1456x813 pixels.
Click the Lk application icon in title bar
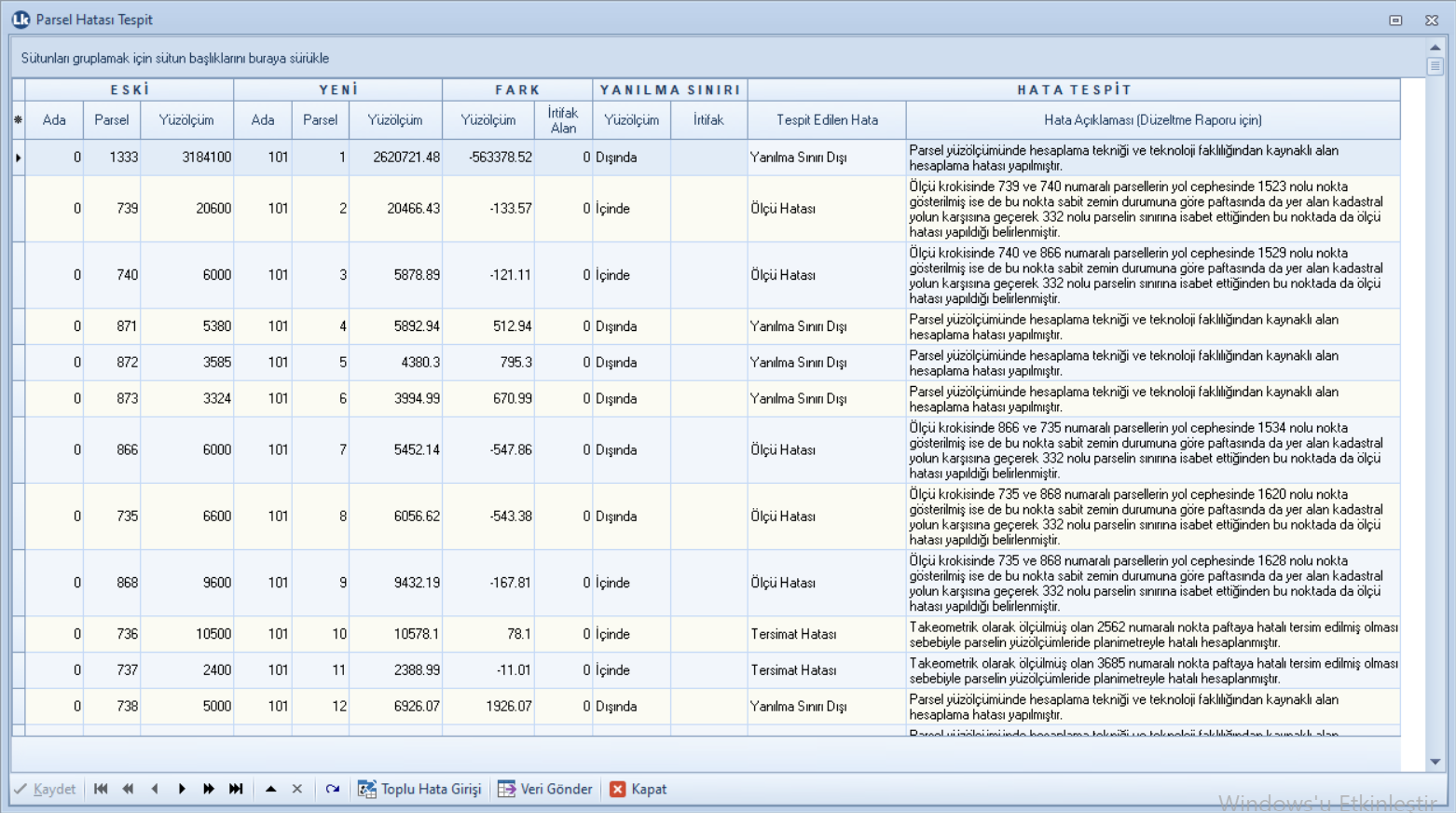pos(21,20)
